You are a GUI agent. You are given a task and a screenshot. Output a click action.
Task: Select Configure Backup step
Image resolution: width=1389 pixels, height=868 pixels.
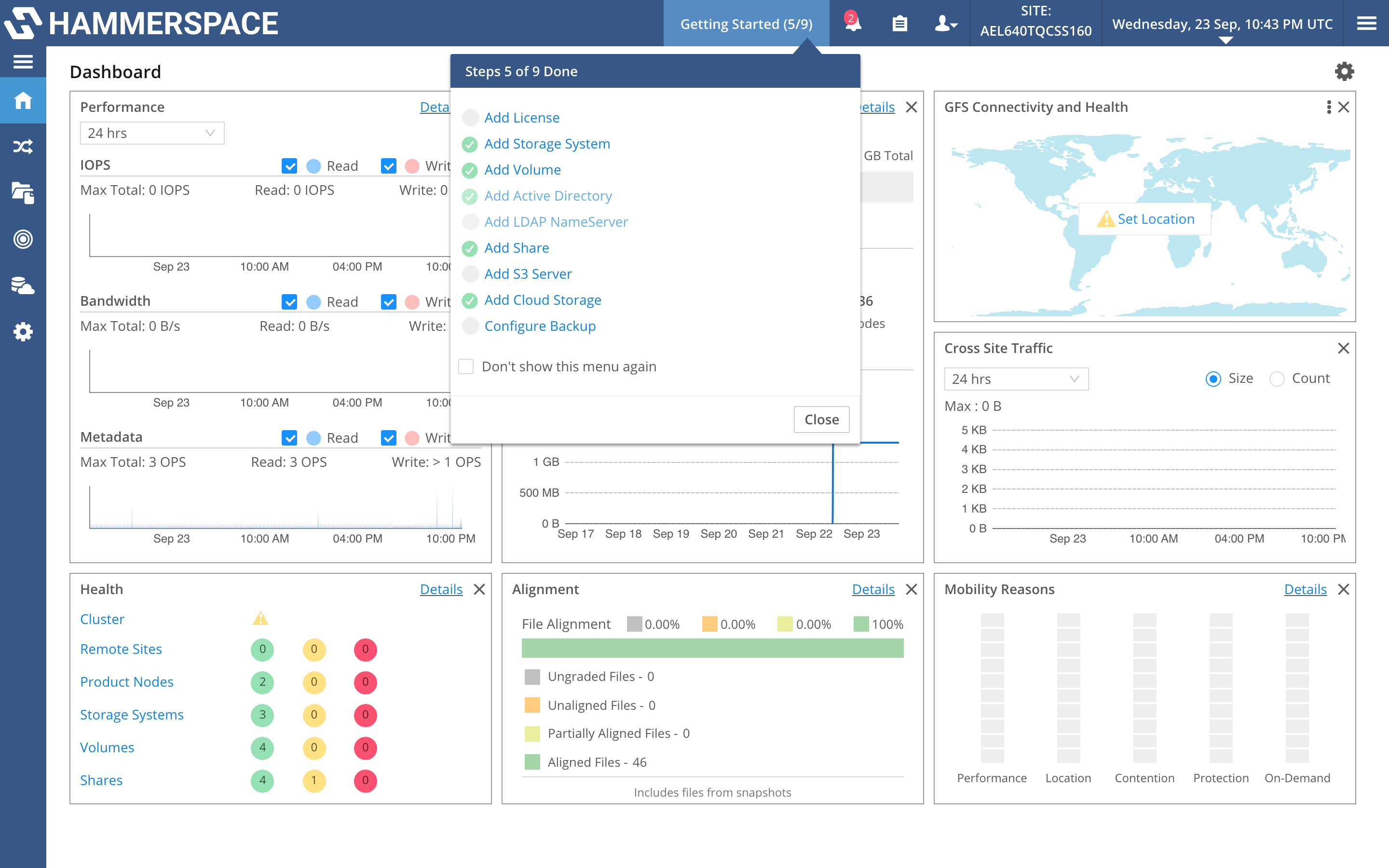(x=540, y=326)
